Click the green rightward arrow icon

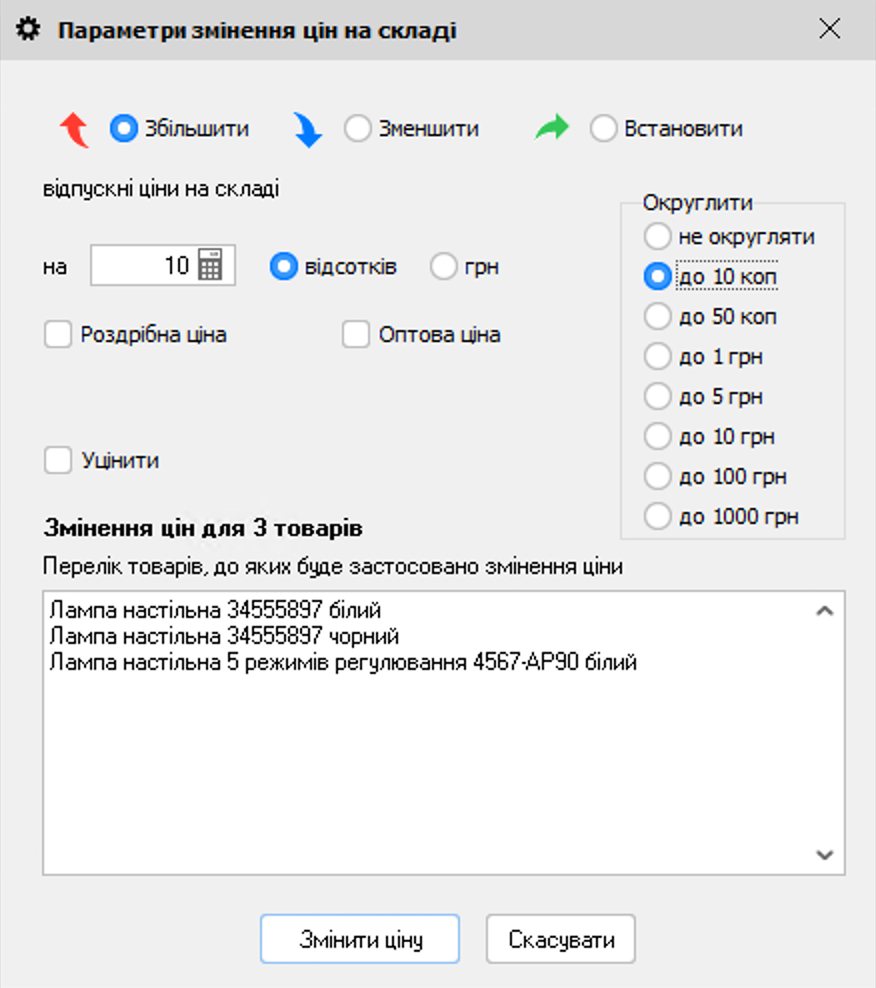(551, 128)
